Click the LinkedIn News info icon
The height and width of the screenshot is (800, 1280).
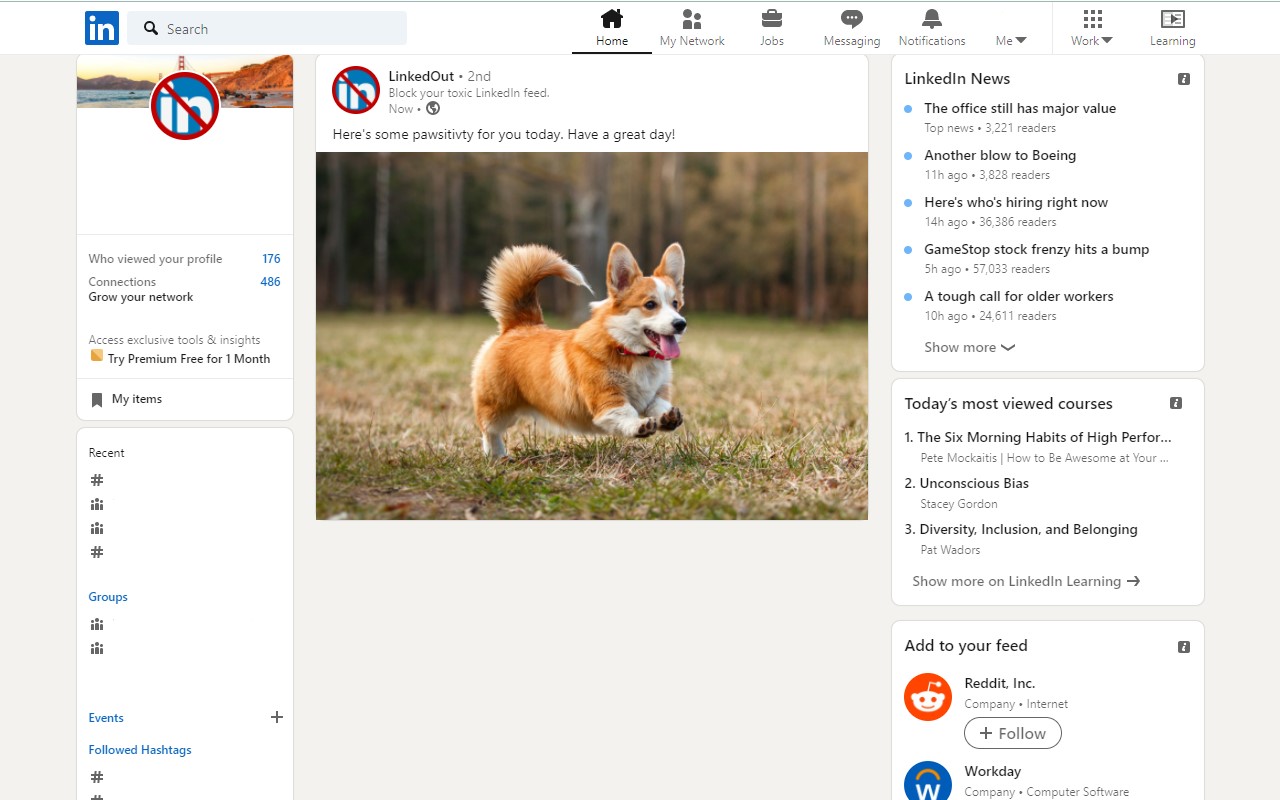(1184, 79)
